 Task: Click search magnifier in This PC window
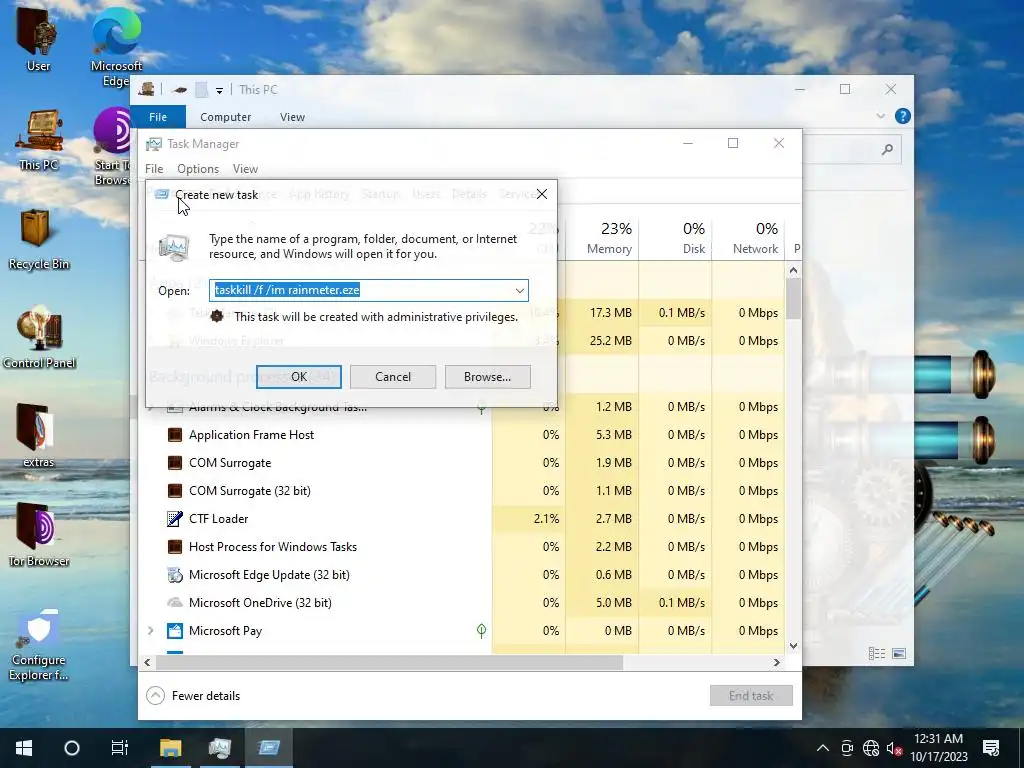pos(887,150)
